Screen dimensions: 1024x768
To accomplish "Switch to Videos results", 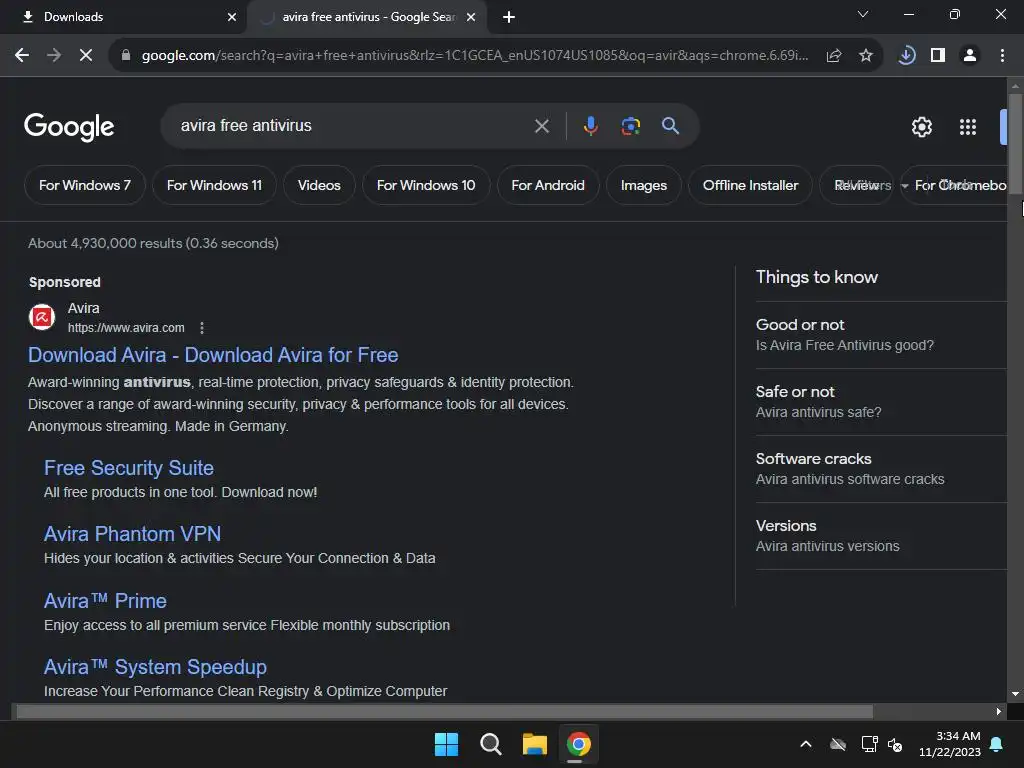I will 319,185.
